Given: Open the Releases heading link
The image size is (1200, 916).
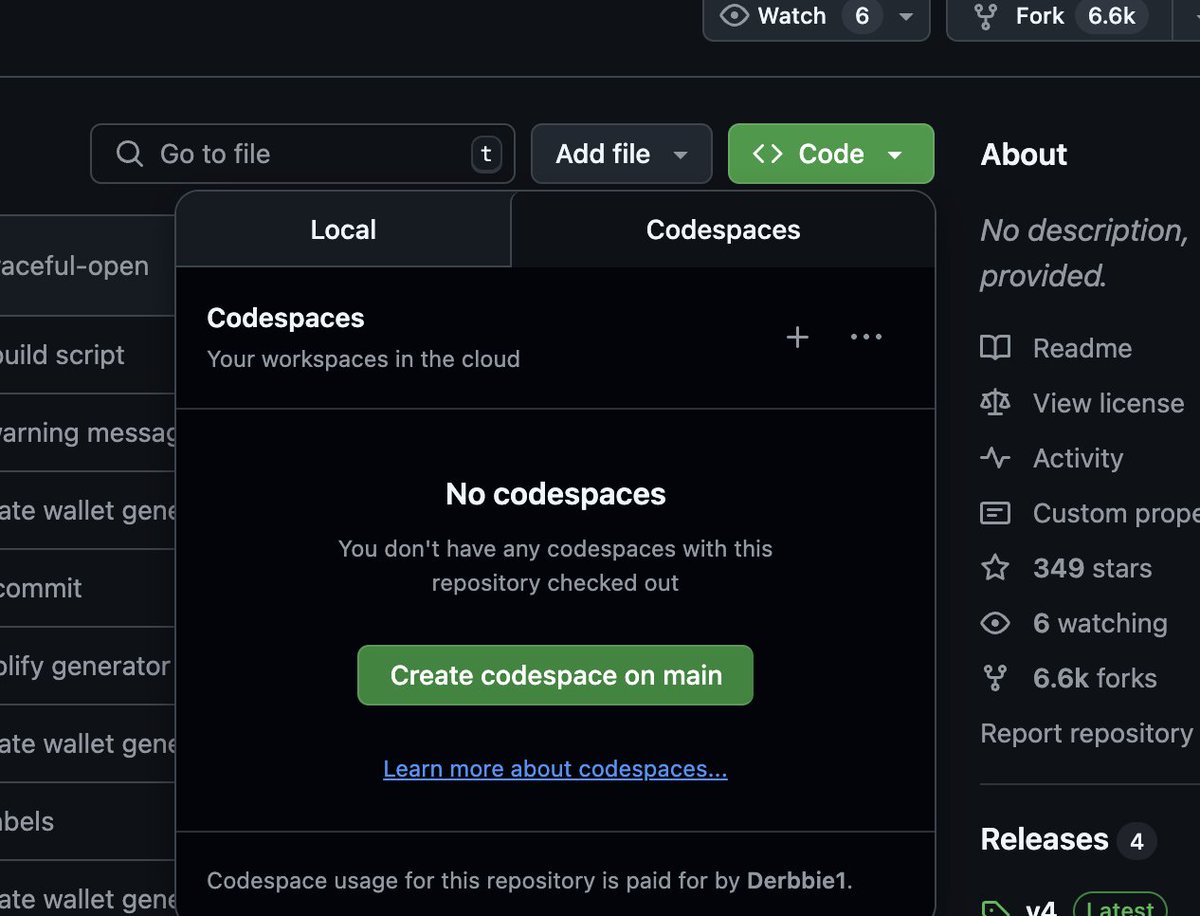Looking at the screenshot, I should tap(1045, 839).
